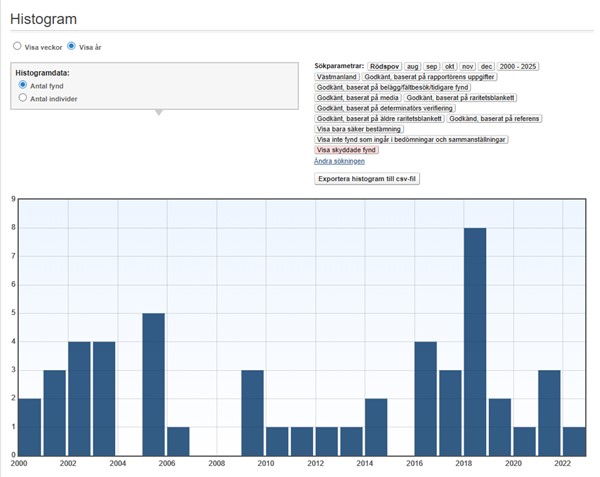
Task: Choose 'Antal fynd' histogram data option
Action: pyautogui.click(x=23, y=86)
